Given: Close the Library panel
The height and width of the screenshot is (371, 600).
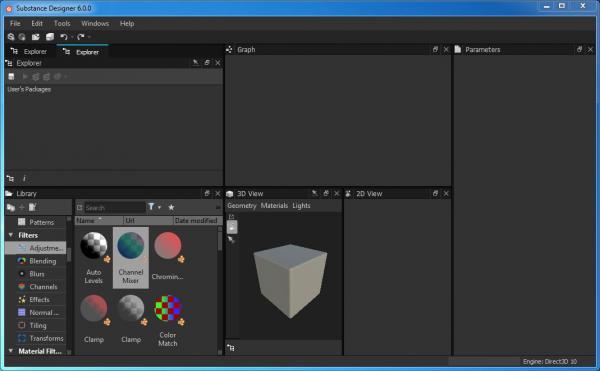Looking at the screenshot, I should [x=218, y=194].
